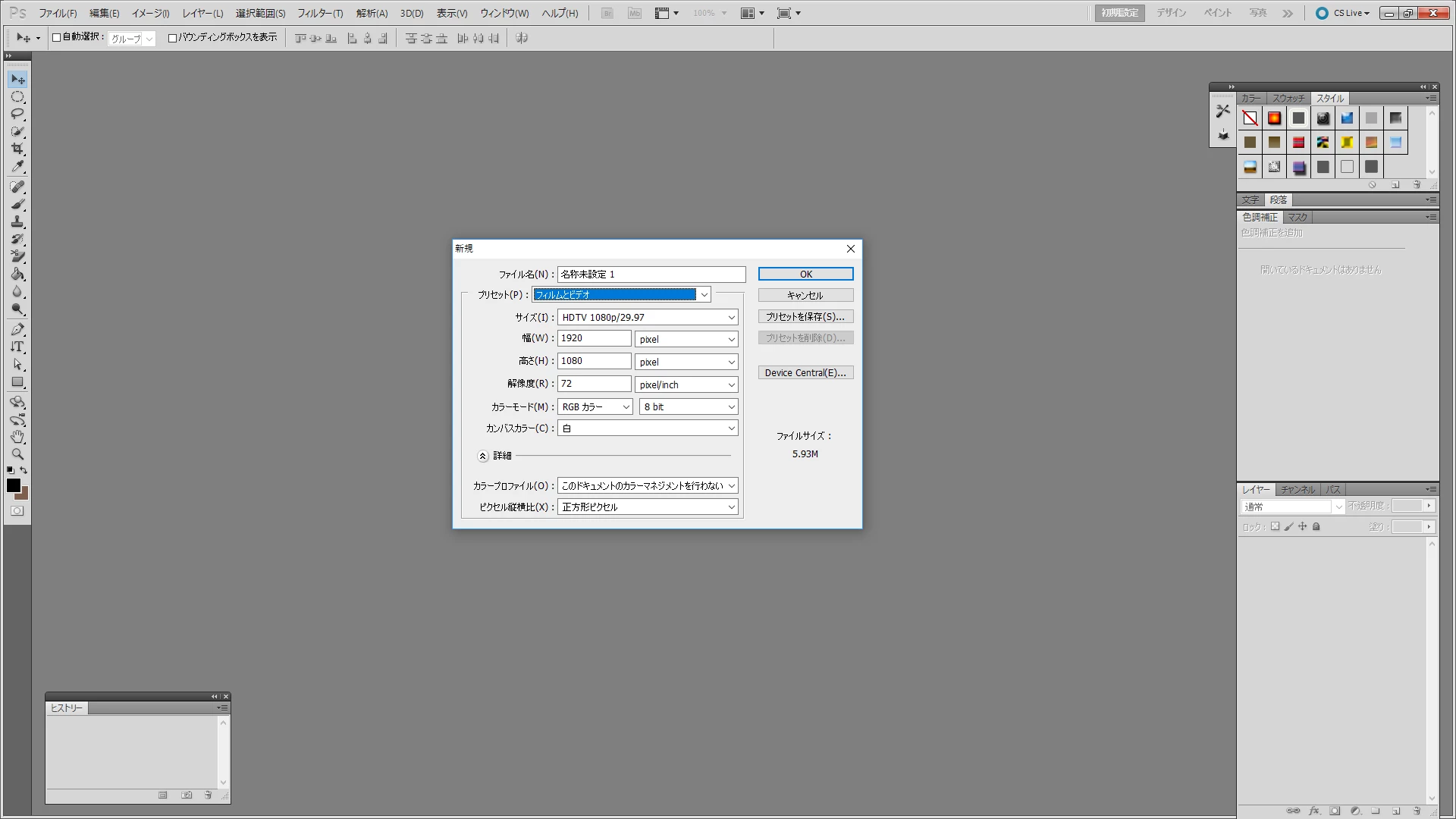Screen dimensions: 1456x819
Task: Select the Clone Stamp tool
Action: tap(17, 221)
